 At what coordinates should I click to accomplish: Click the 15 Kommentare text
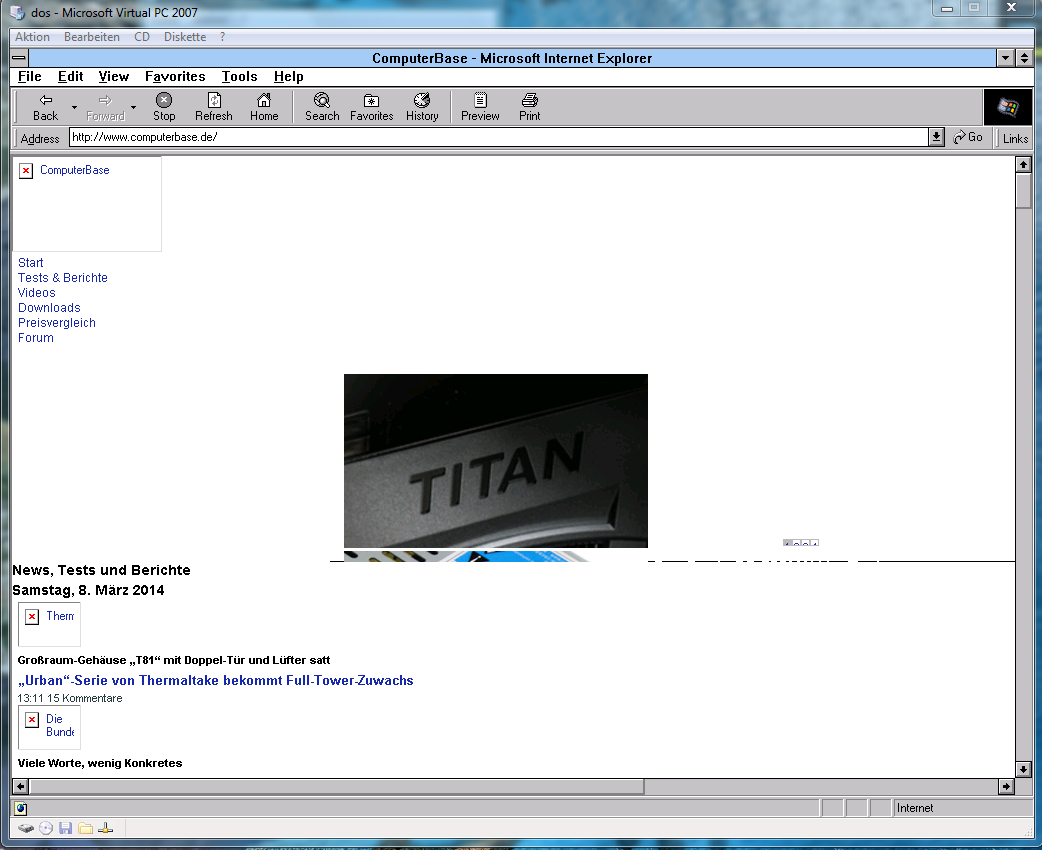[84, 698]
